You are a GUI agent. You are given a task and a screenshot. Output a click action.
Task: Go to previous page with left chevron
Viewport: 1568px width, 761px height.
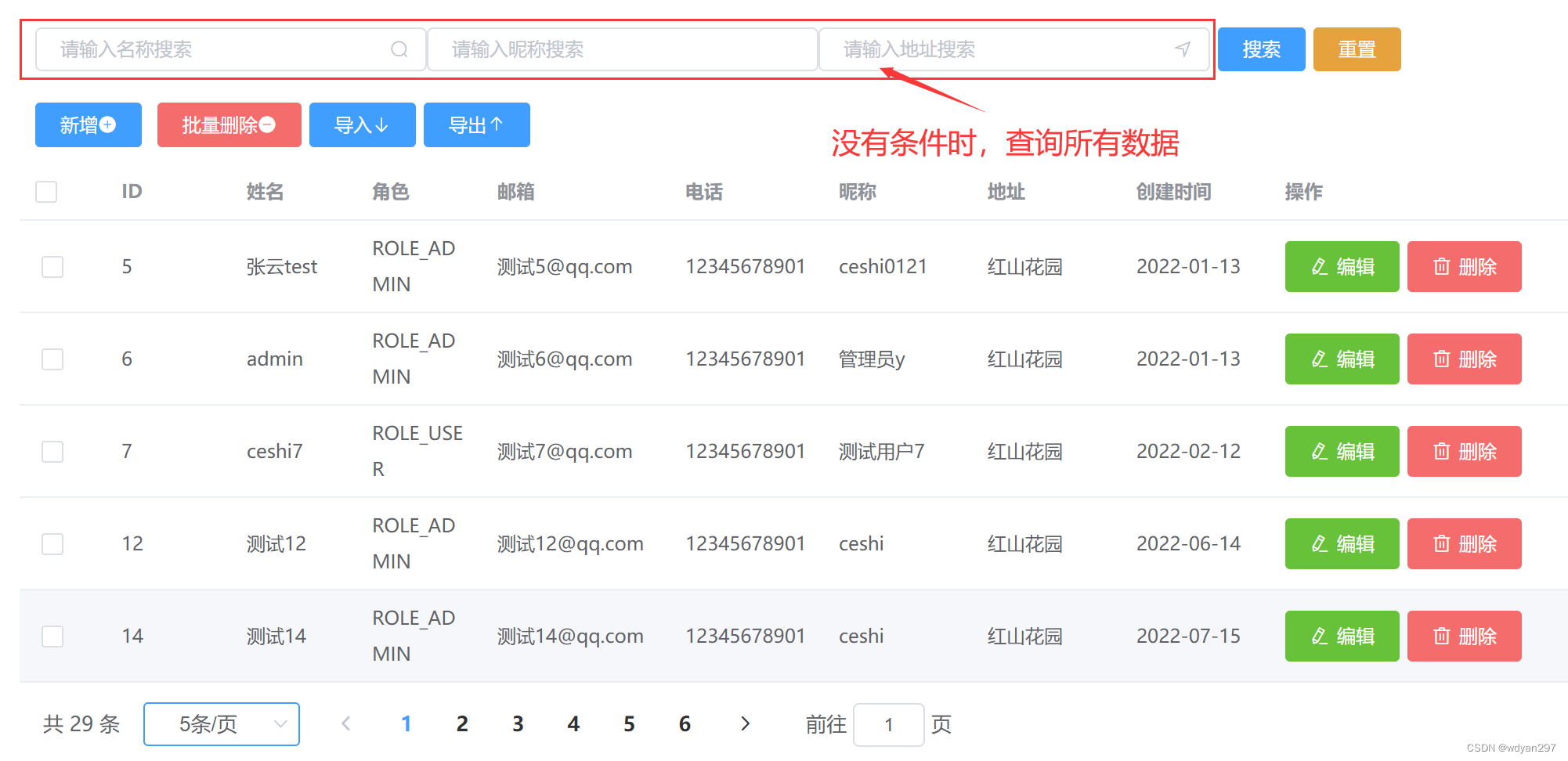pos(346,724)
